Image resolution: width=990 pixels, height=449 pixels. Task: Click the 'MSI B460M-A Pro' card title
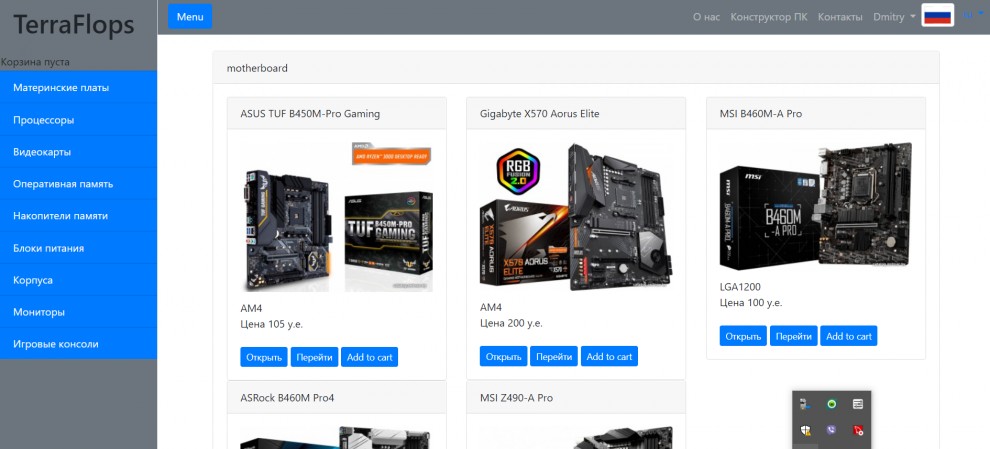(x=761, y=114)
